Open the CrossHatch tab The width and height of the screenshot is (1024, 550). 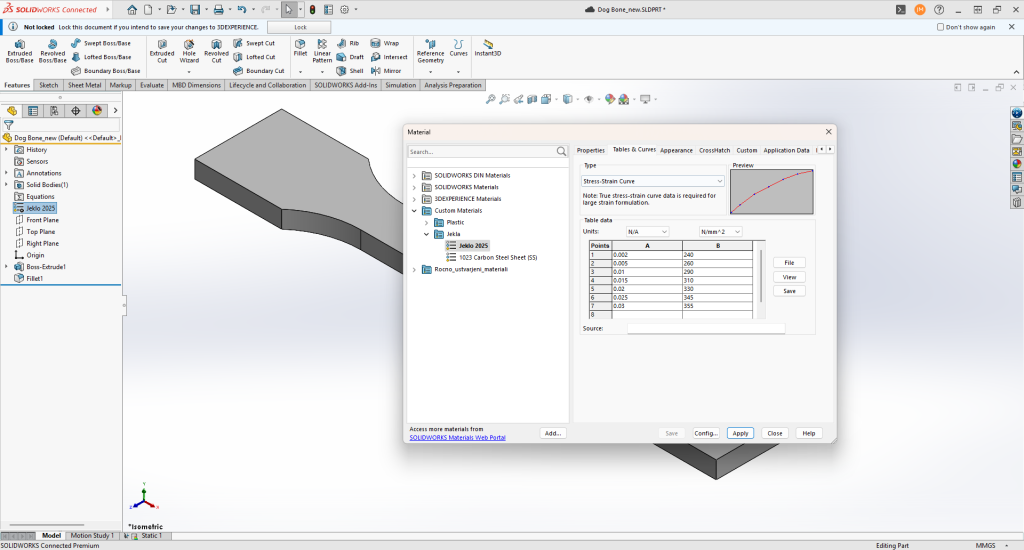tap(714, 150)
